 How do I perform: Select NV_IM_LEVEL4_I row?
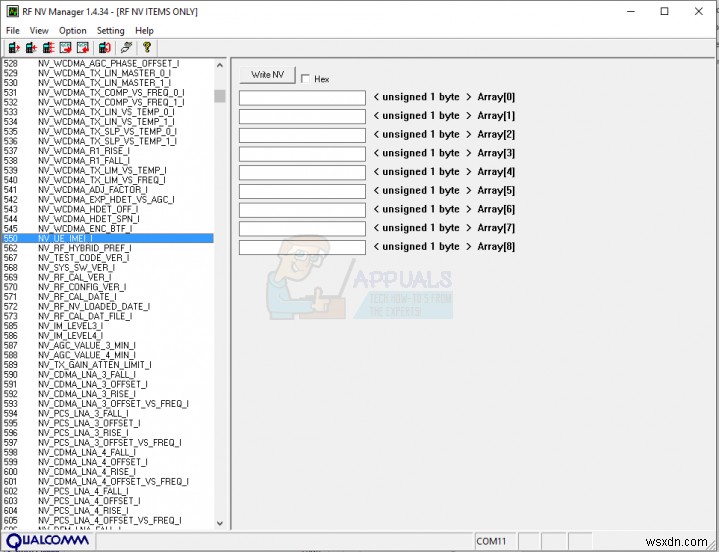[108, 336]
